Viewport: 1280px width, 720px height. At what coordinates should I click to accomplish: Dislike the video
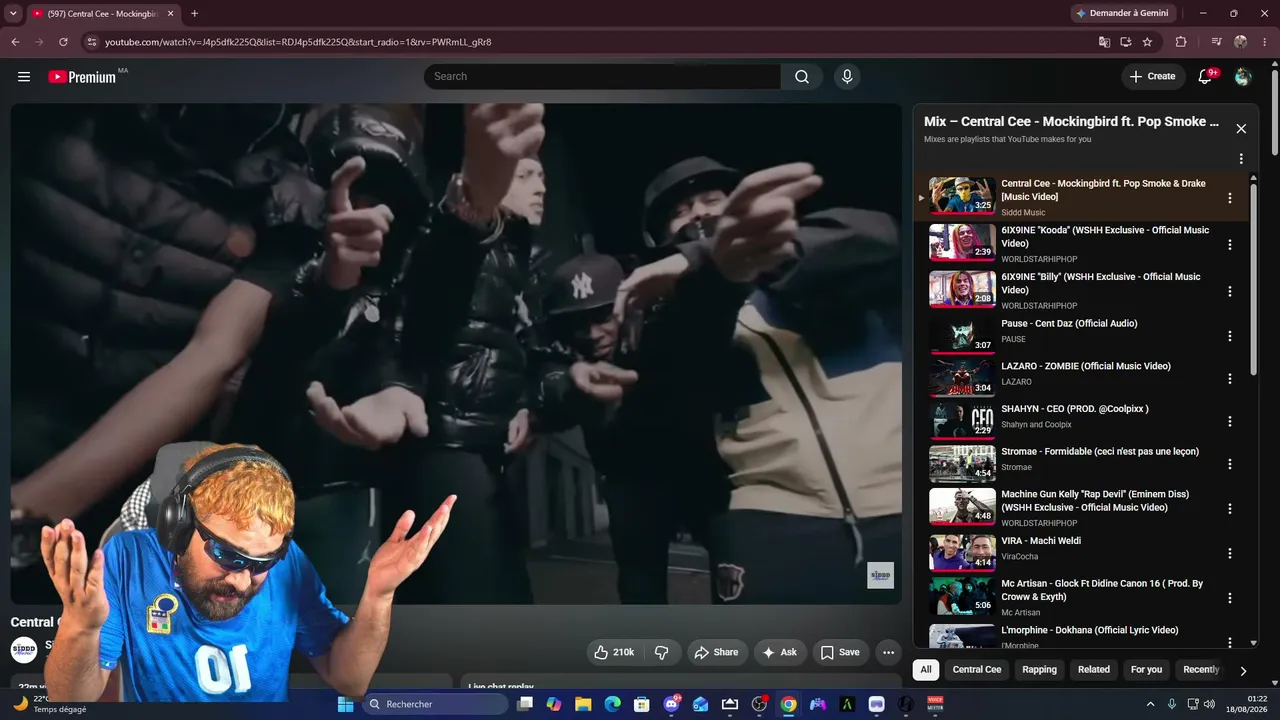[662, 652]
